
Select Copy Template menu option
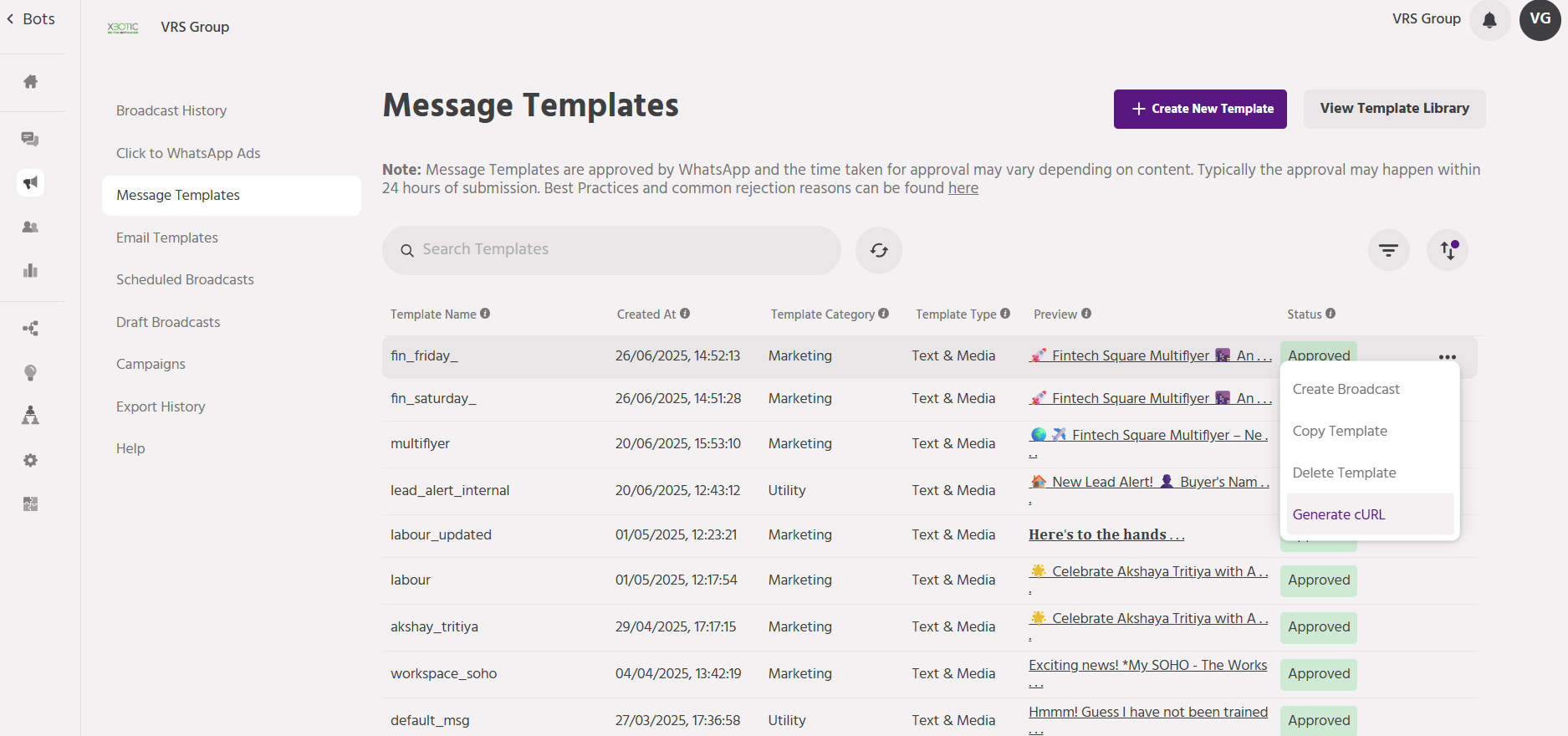click(x=1340, y=431)
